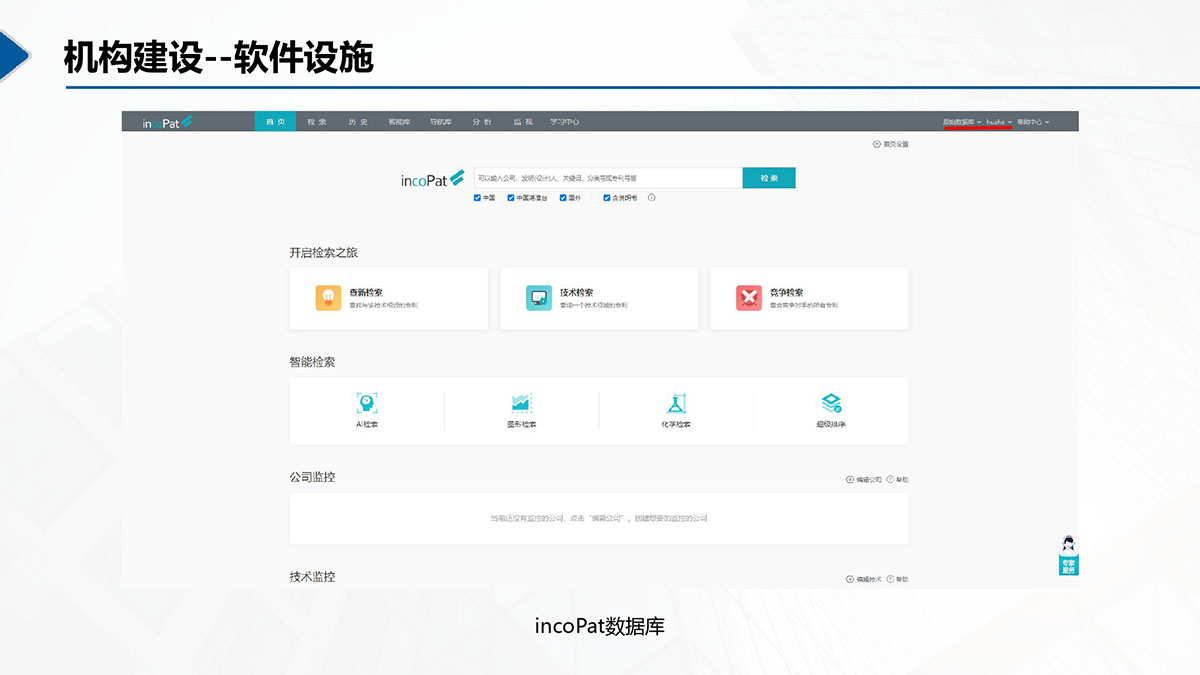Expand the 帮助中心 dropdown
Screen dimensions: 1200x675
click(x=1033, y=122)
